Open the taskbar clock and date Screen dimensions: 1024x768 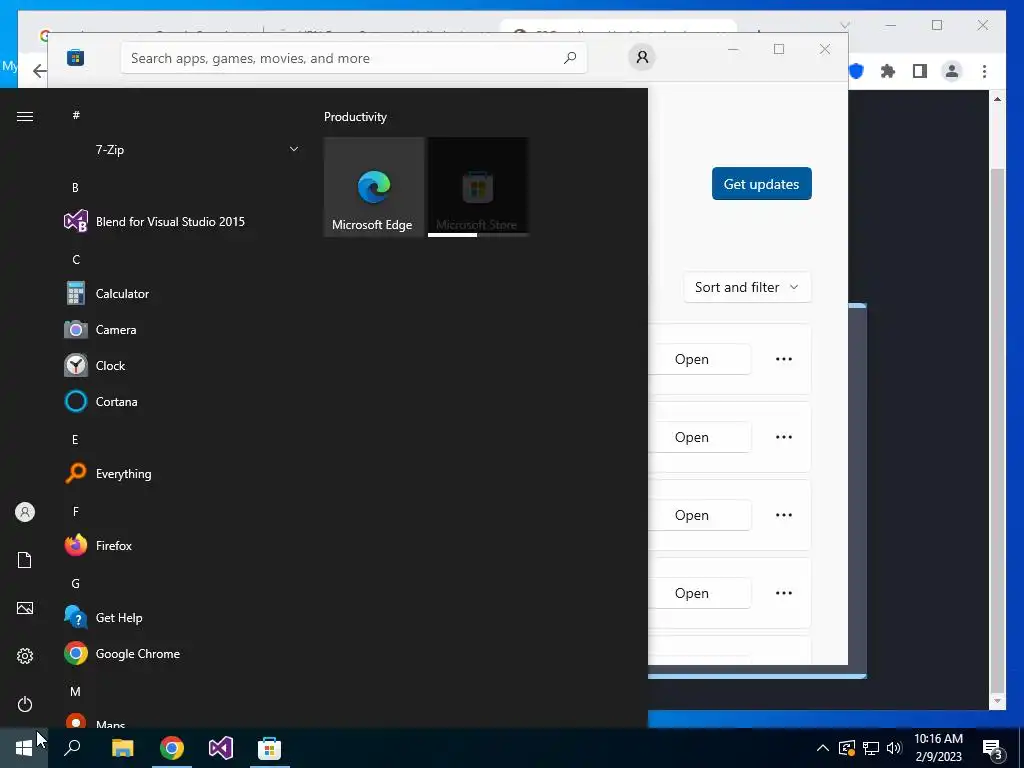938,748
